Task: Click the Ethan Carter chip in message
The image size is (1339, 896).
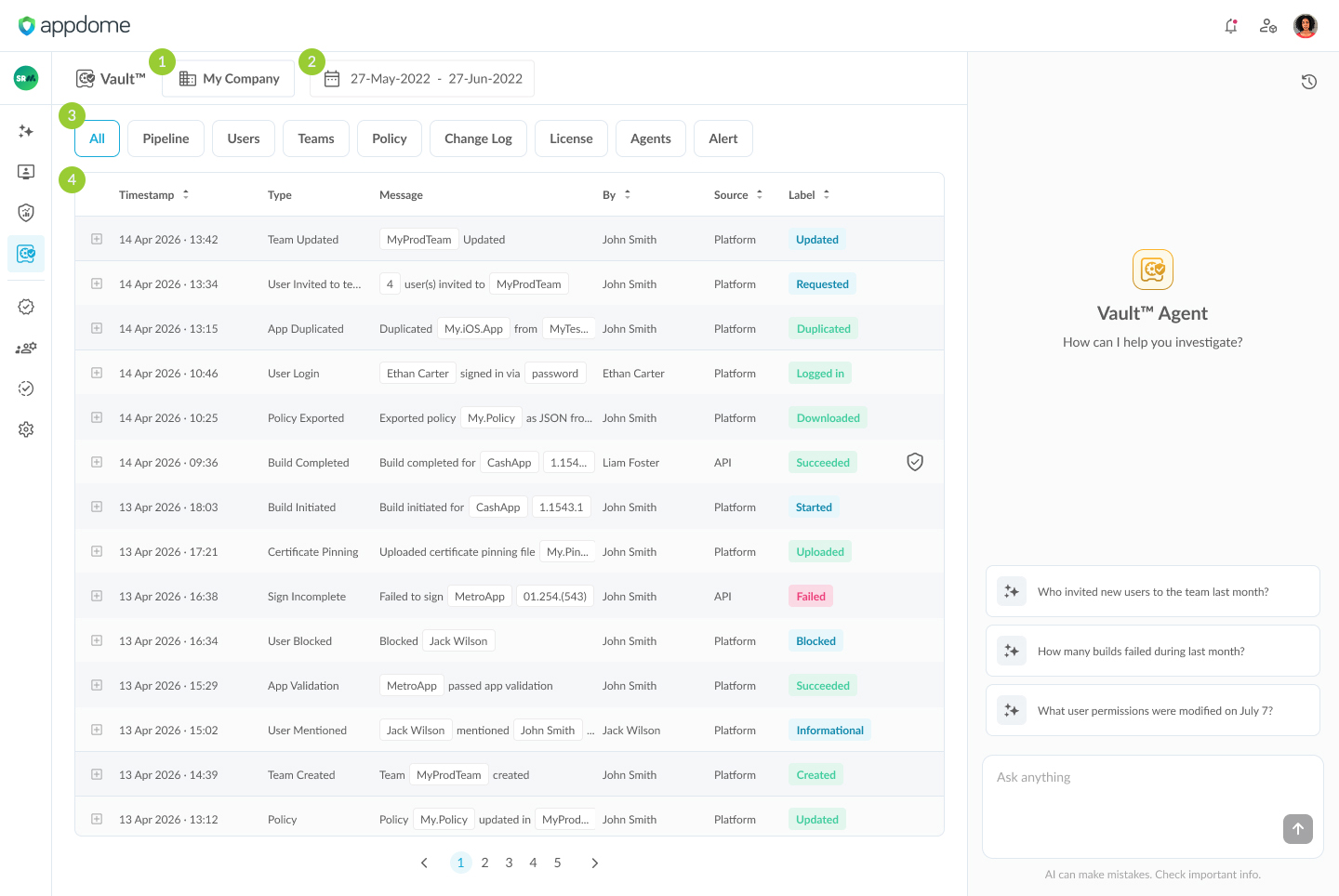Action: (x=418, y=374)
